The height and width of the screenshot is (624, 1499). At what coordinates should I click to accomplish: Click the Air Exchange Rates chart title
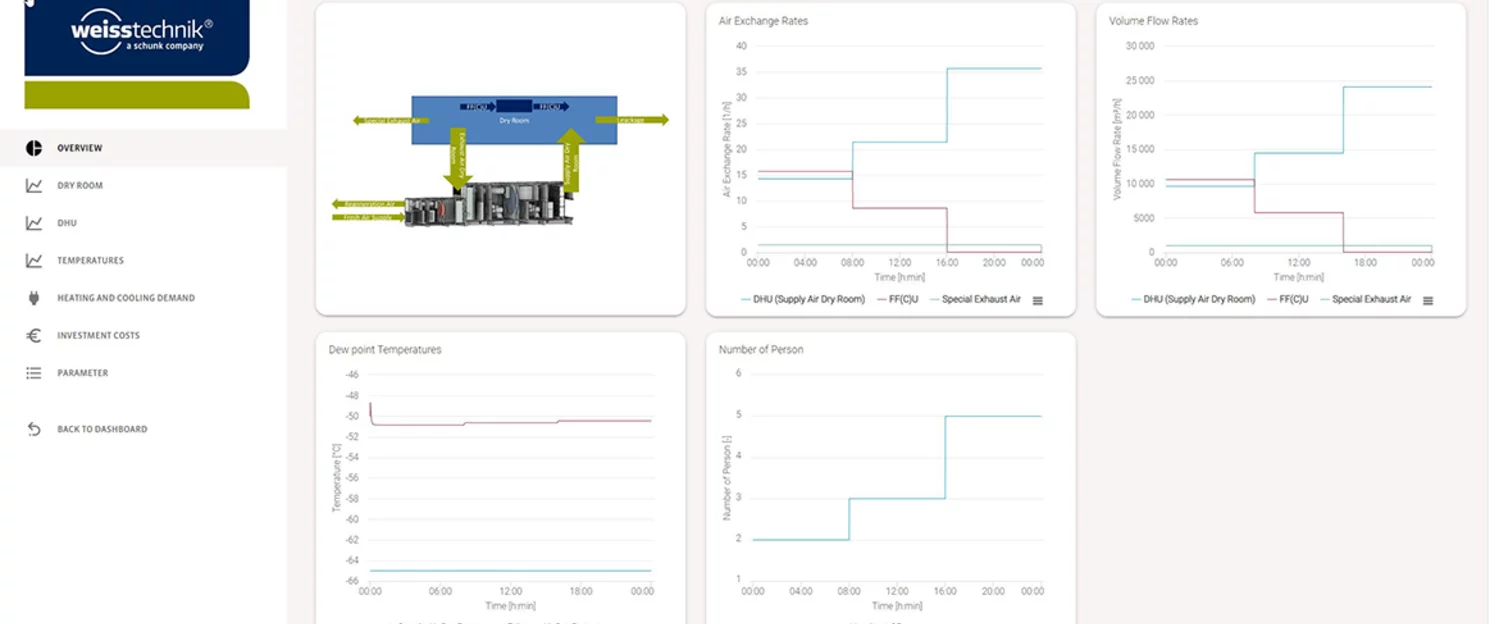coord(763,20)
